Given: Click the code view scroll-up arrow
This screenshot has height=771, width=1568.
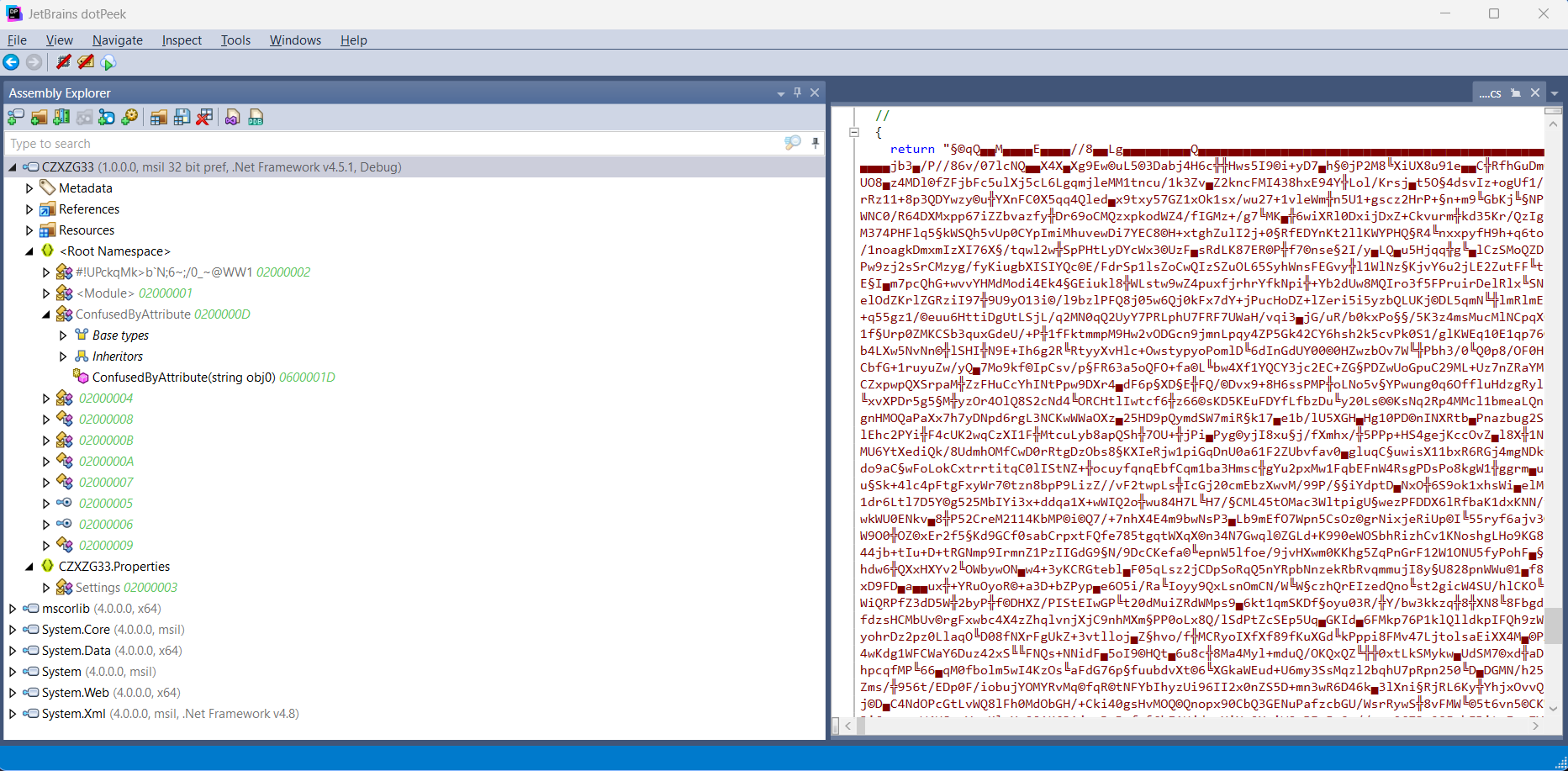Looking at the screenshot, I should click(x=1554, y=124).
